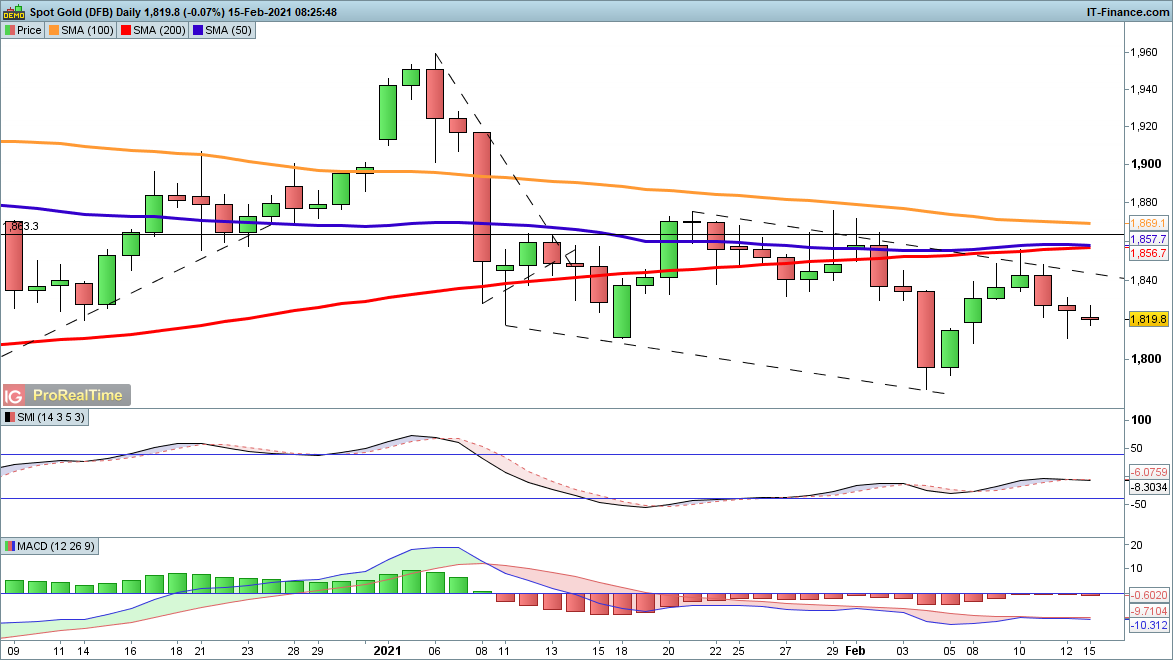Click the orange 1,869.1 price axis label
This screenshot has height=660, width=1173.
click(x=1148, y=222)
